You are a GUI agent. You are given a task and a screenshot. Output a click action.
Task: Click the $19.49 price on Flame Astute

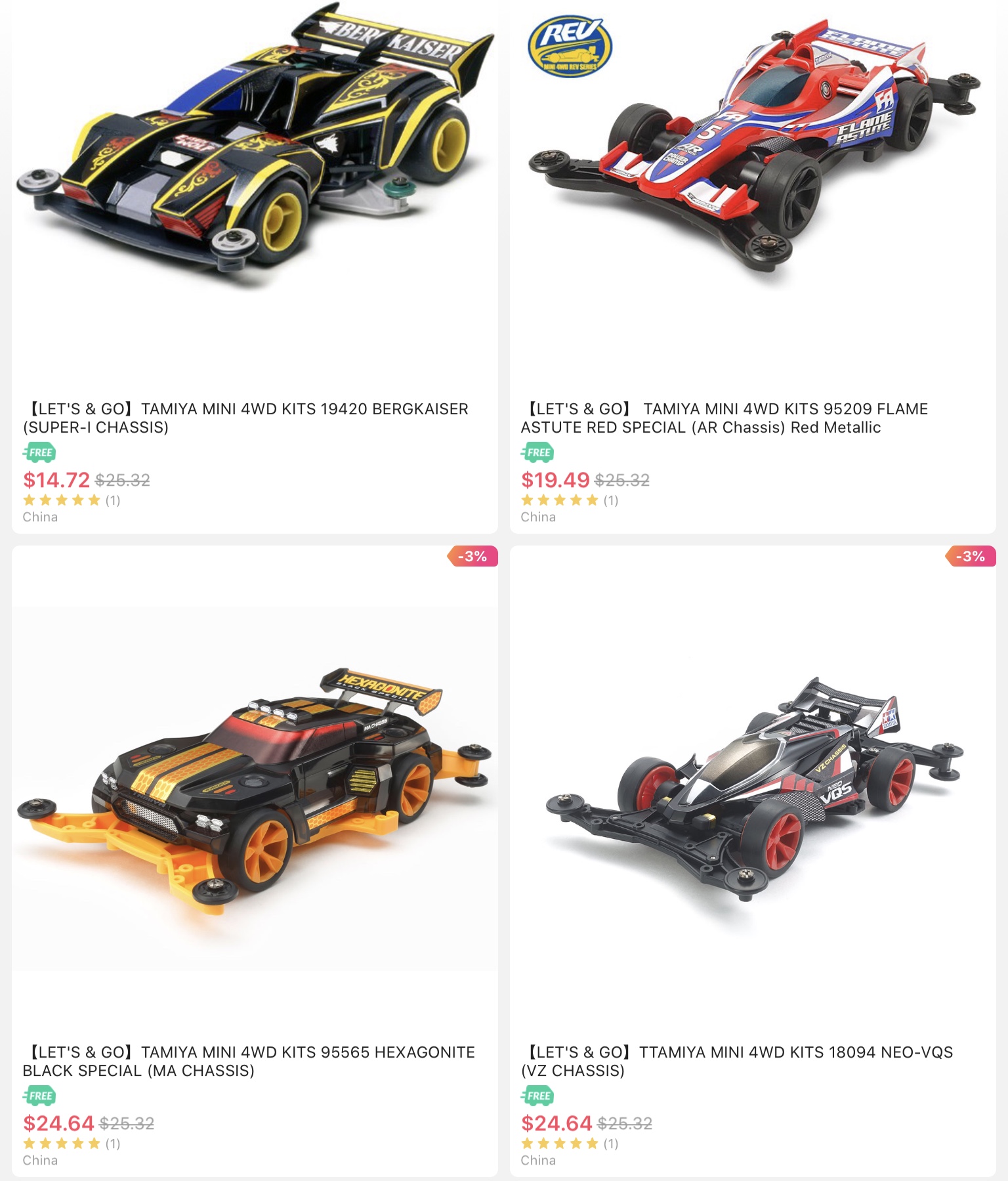tap(555, 480)
